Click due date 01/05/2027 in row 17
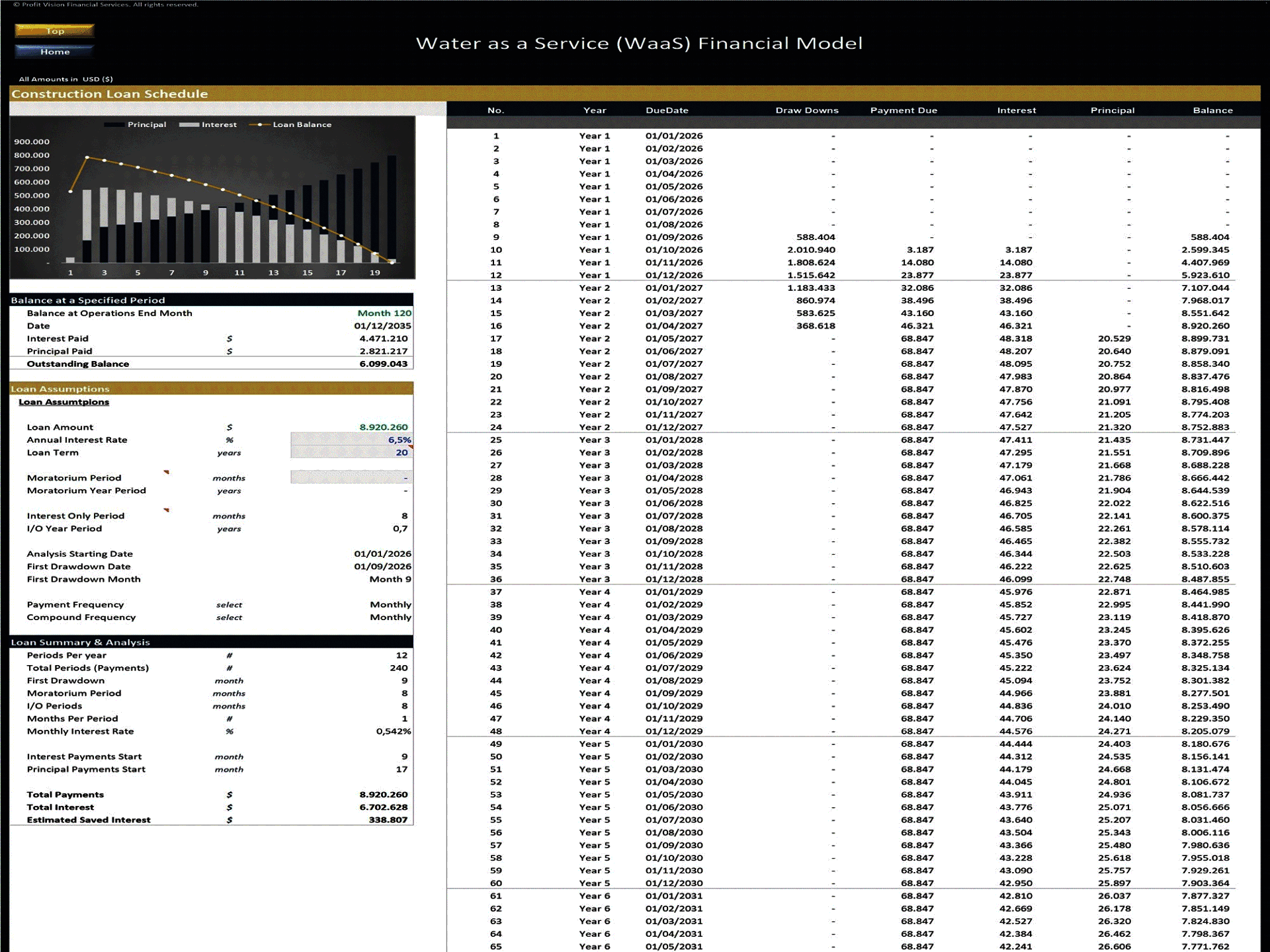 tap(674, 338)
